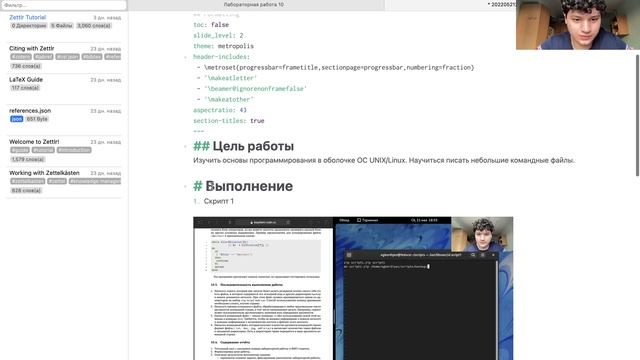Open the Zettlr Tutorial directory entry
This screenshot has width=640, height=360.
pyautogui.click(x=27, y=17)
